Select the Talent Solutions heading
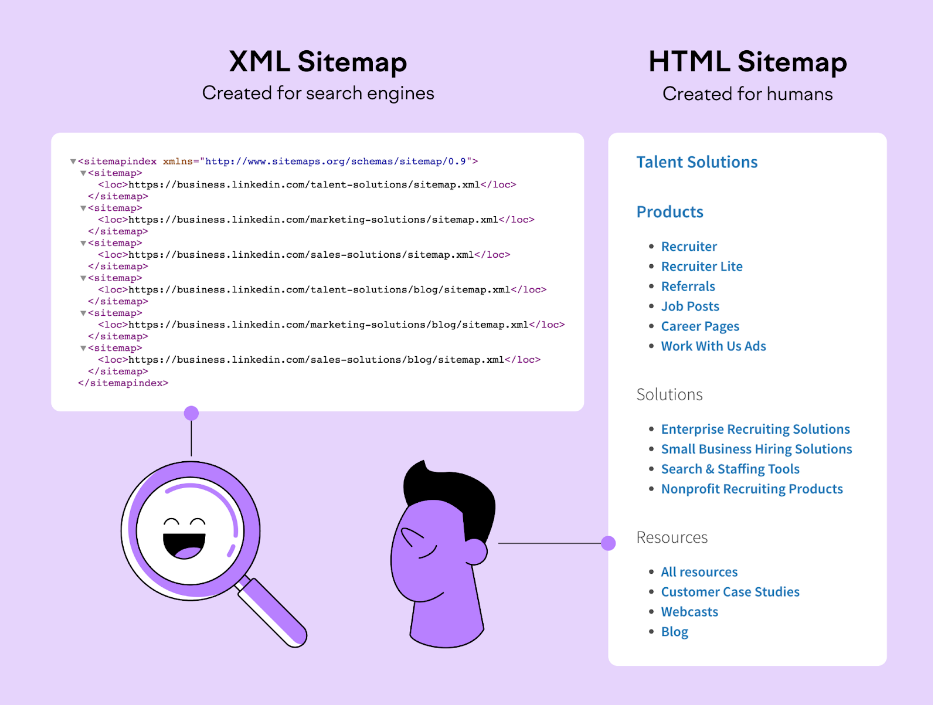This screenshot has height=705, width=933. (x=696, y=161)
